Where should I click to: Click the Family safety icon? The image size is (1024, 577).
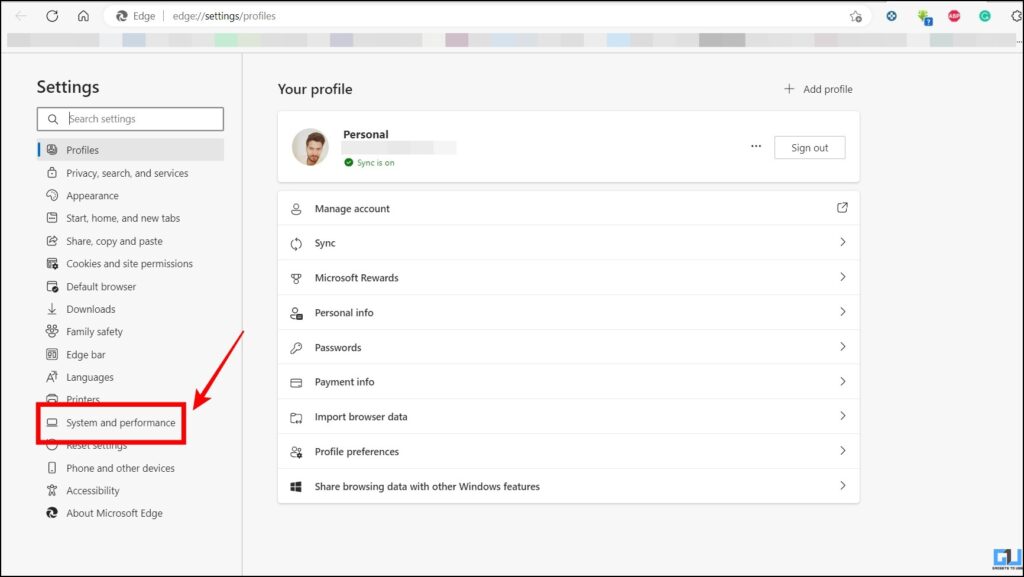point(52,331)
